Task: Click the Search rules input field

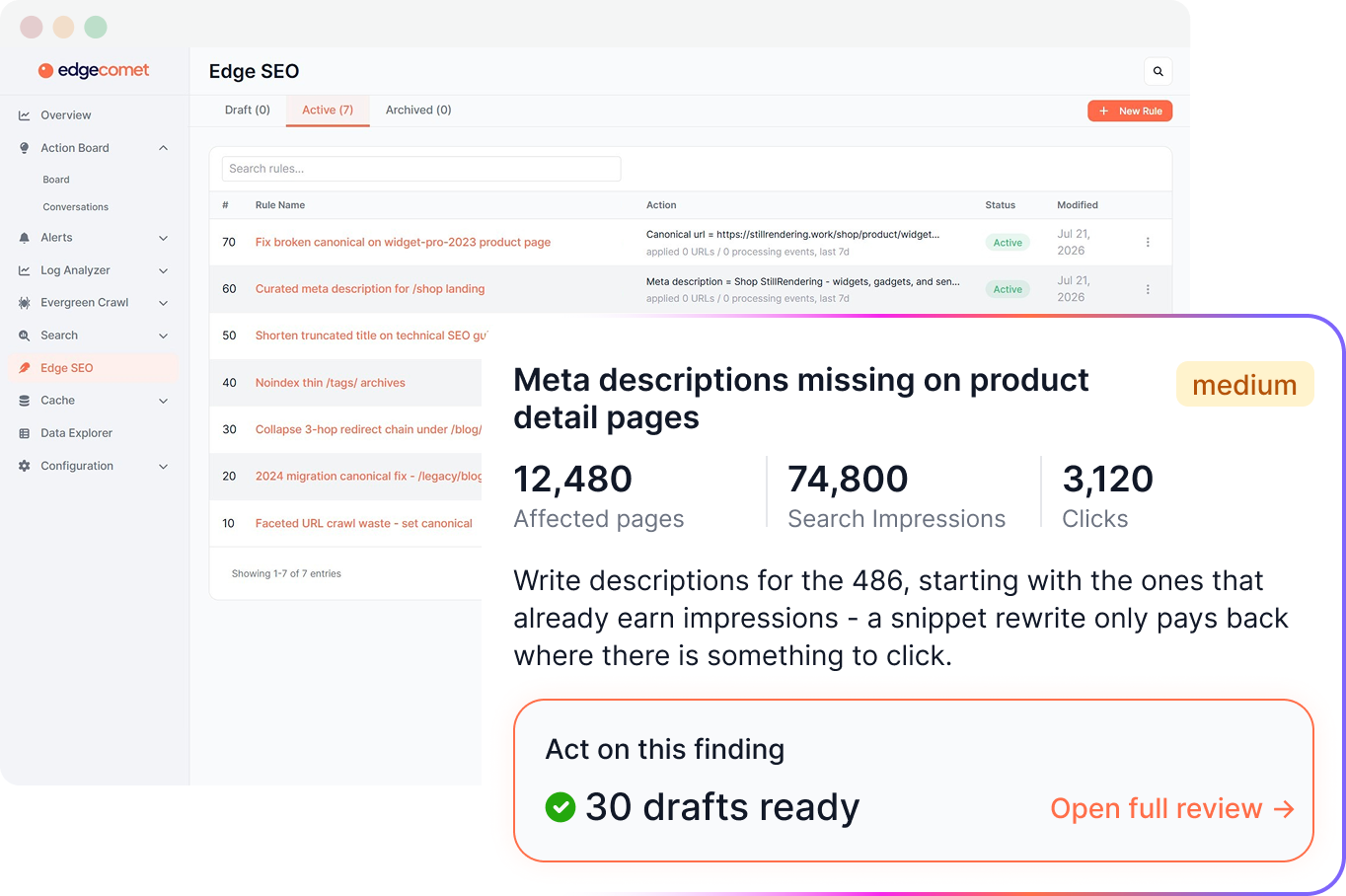Action: coord(421,169)
